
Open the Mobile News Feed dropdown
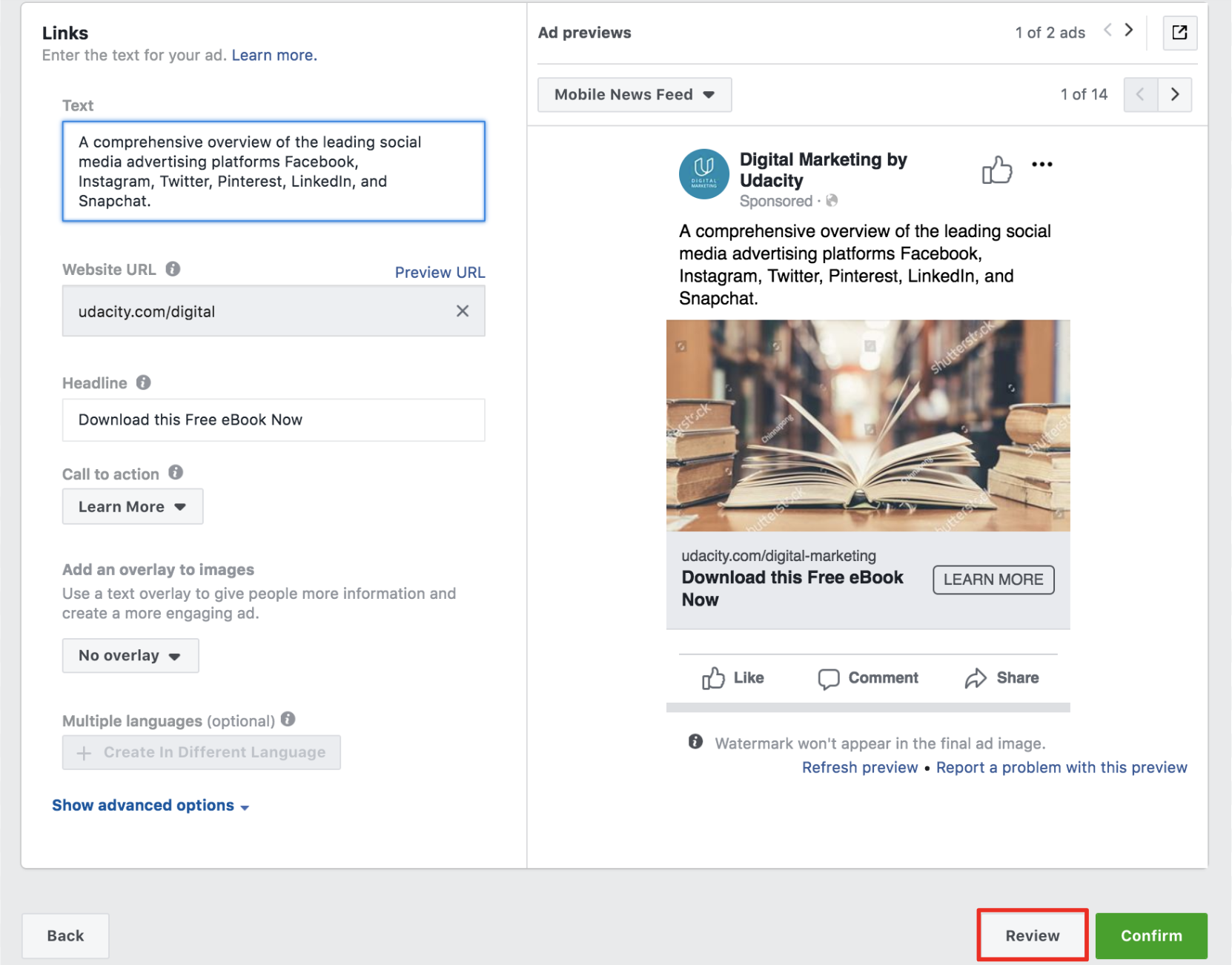[634, 95]
